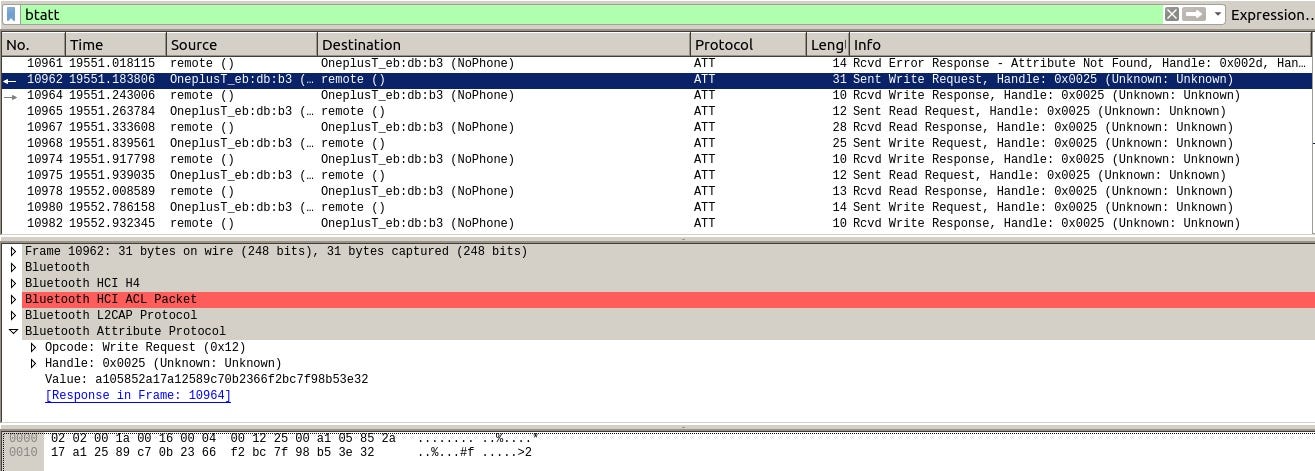Sort packets by the Length column header
1315x471 pixels.
pyautogui.click(x=827, y=44)
